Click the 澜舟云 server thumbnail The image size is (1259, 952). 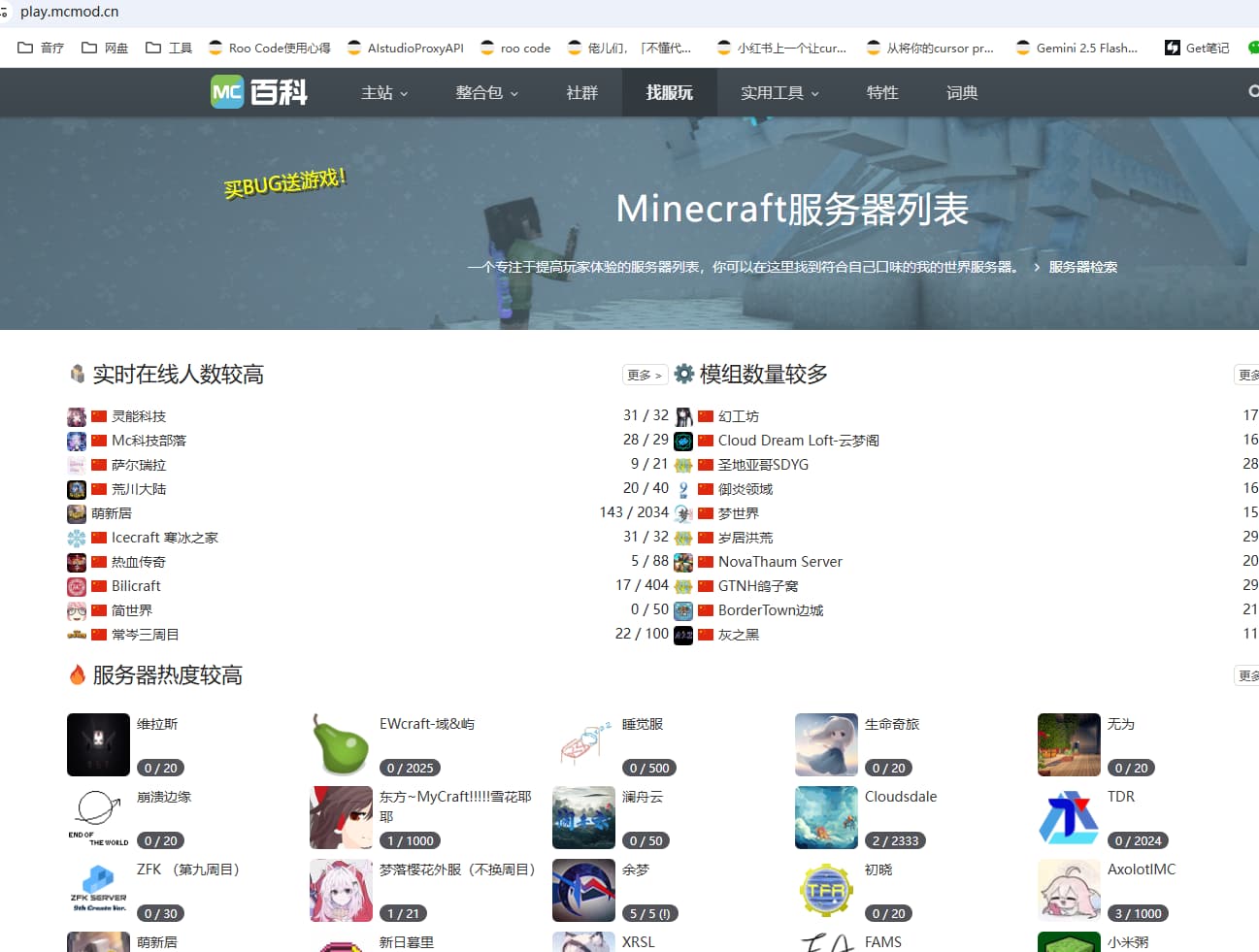click(x=583, y=817)
